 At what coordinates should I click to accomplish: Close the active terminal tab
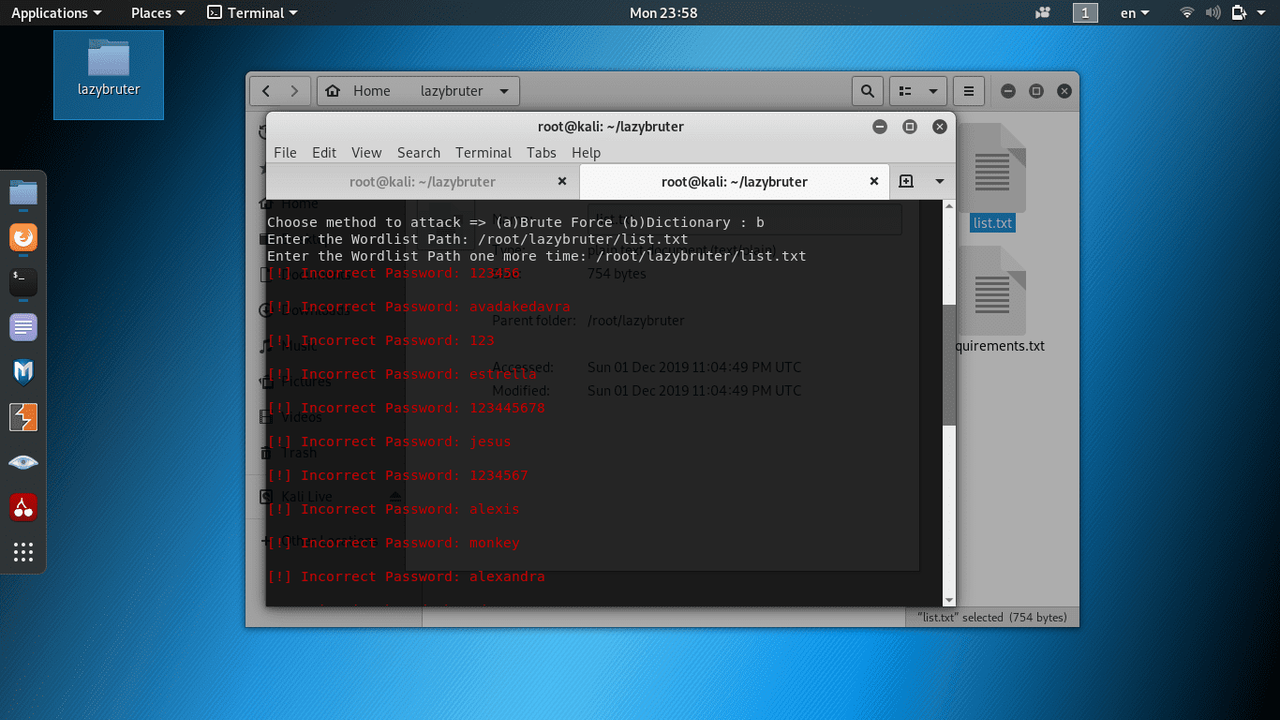pyautogui.click(x=874, y=181)
